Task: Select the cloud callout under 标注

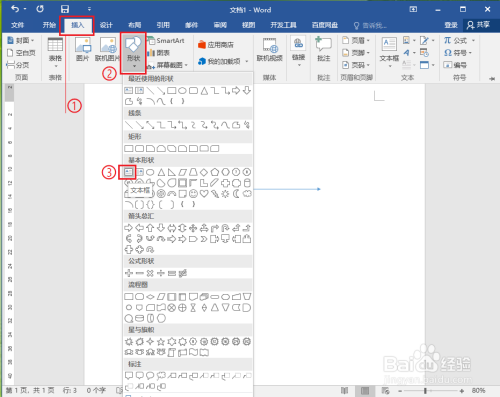Action: point(161,376)
